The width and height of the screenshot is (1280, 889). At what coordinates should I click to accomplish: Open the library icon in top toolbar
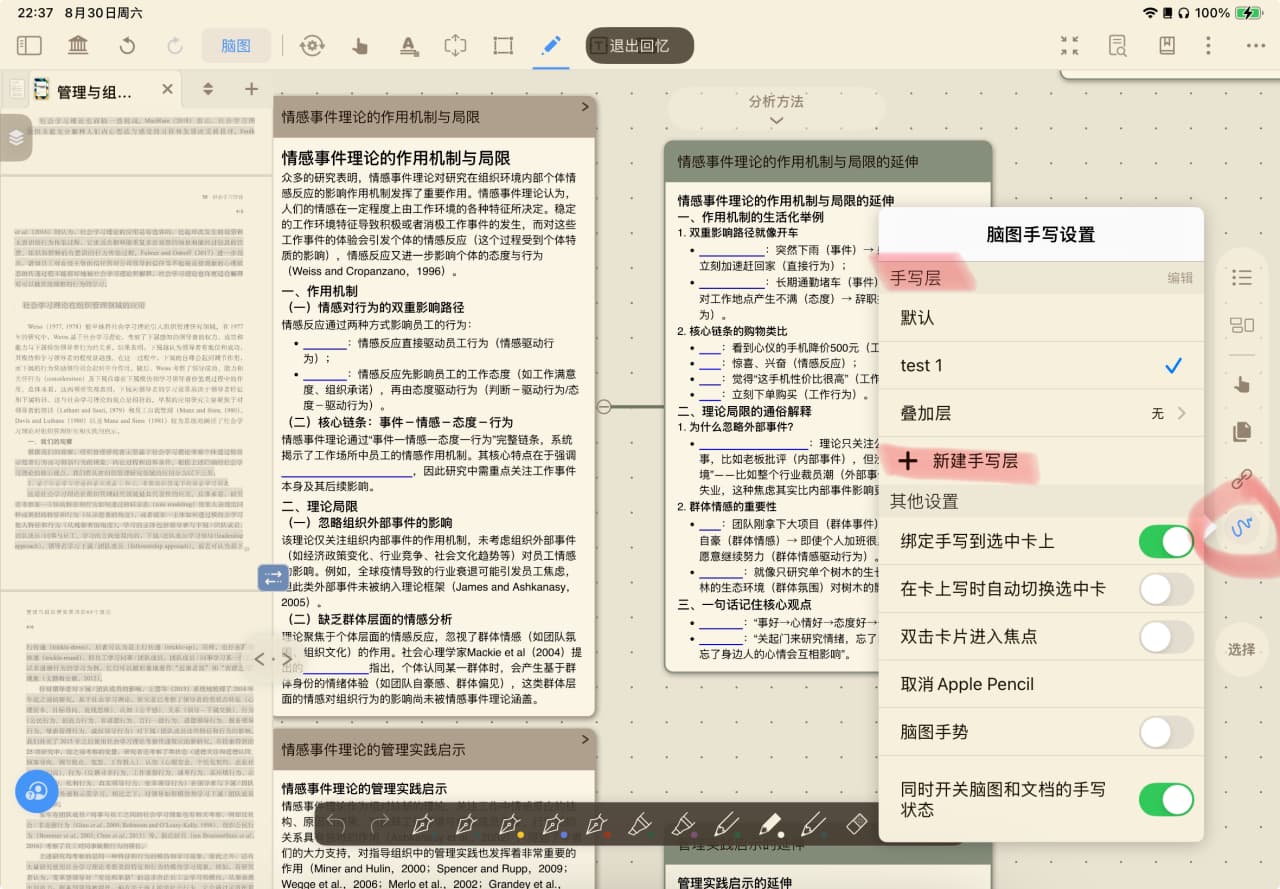[78, 45]
